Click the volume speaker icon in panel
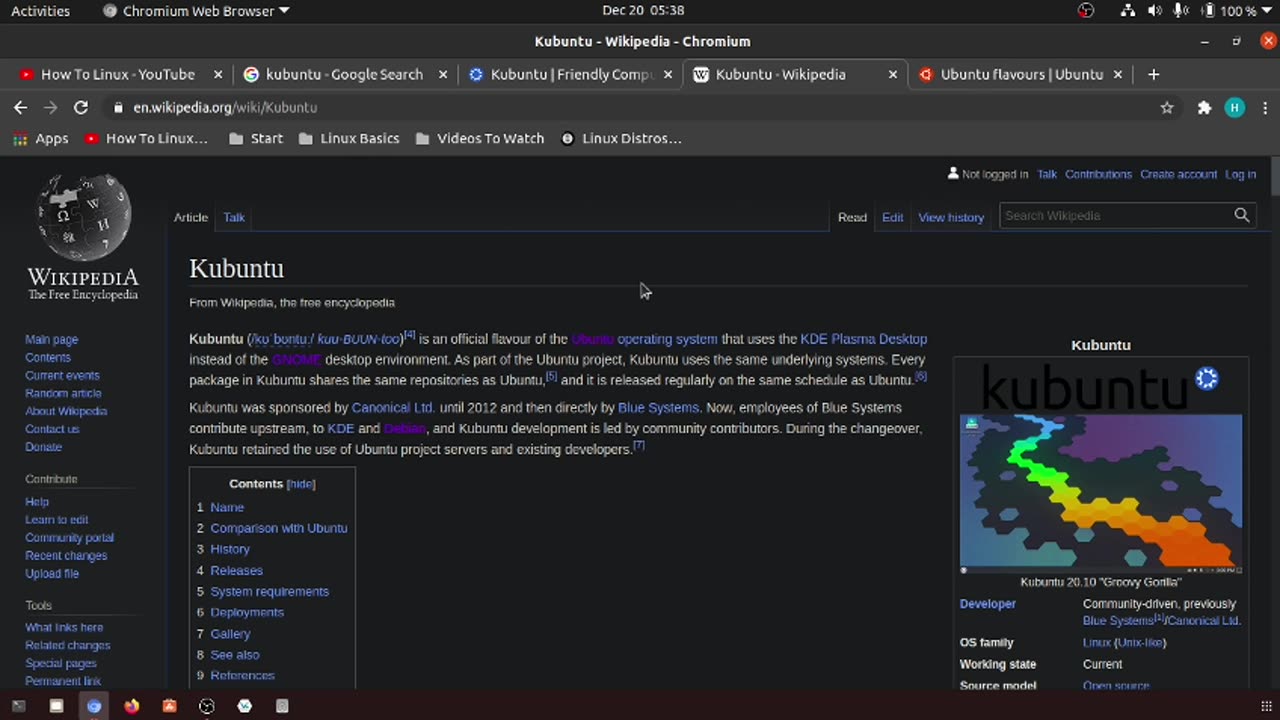 click(1155, 11)
